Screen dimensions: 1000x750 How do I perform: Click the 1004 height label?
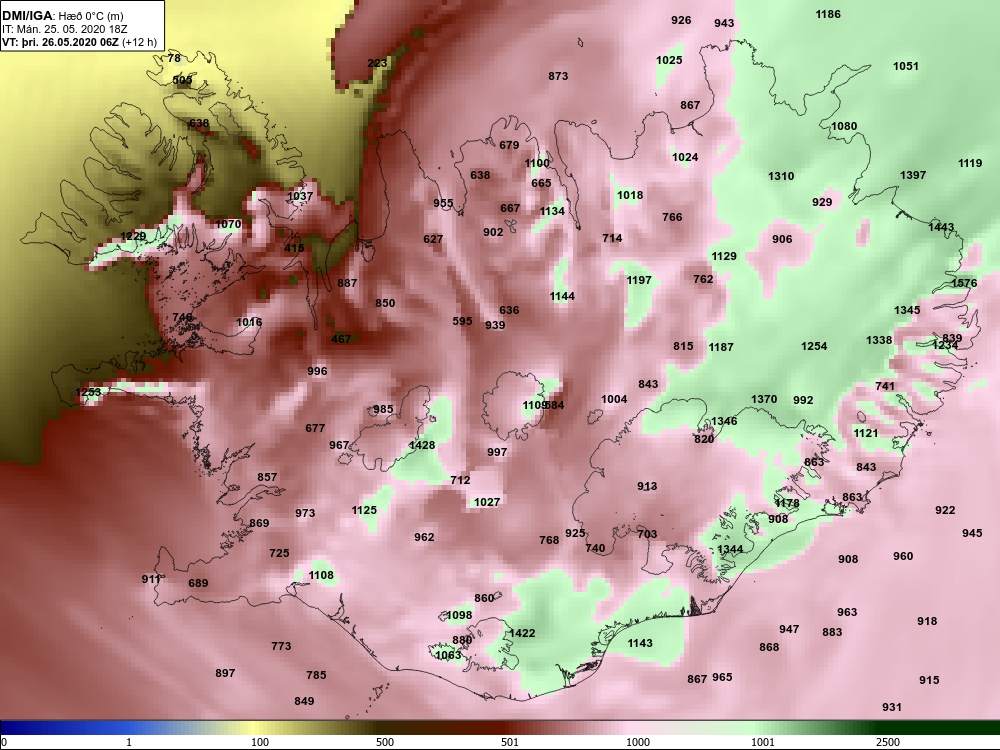(x=614, y=399)
